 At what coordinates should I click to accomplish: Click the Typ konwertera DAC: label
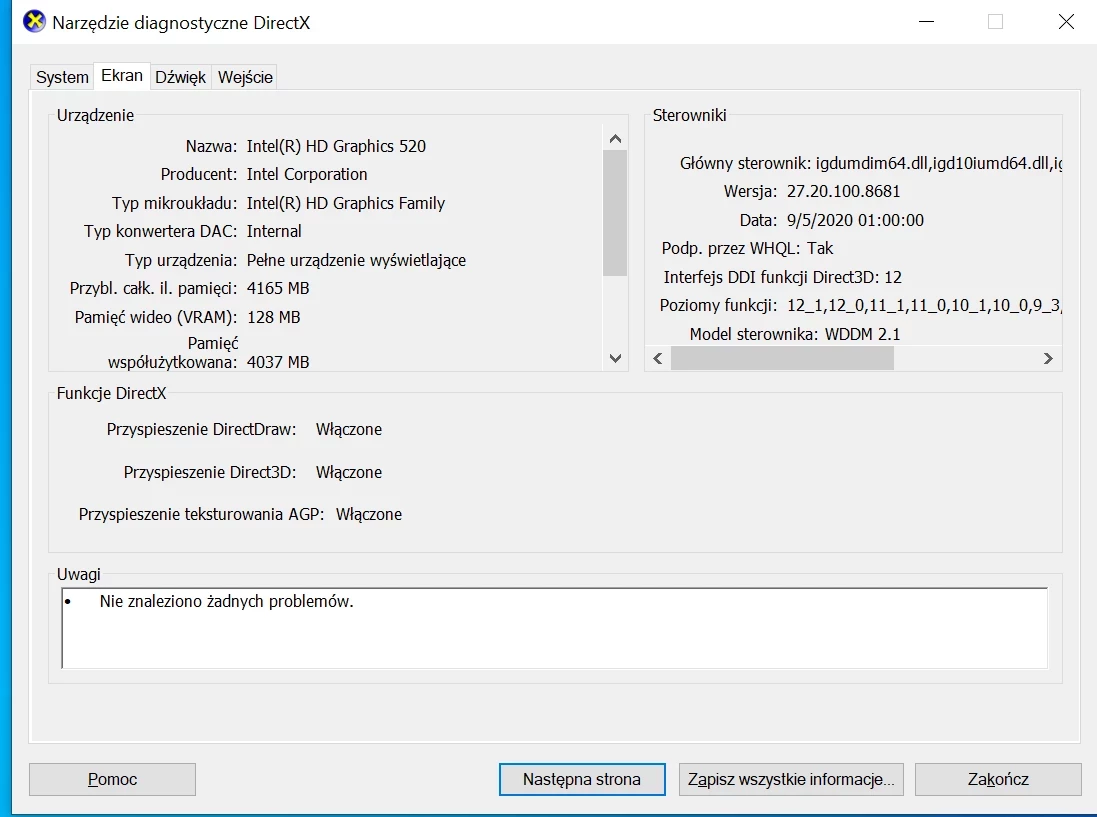tap(161, 231)
